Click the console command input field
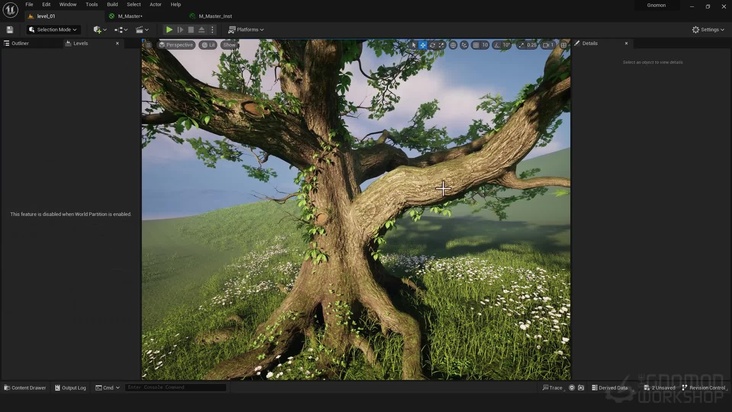This screenshot has width=732, height=412. (175, 388)
